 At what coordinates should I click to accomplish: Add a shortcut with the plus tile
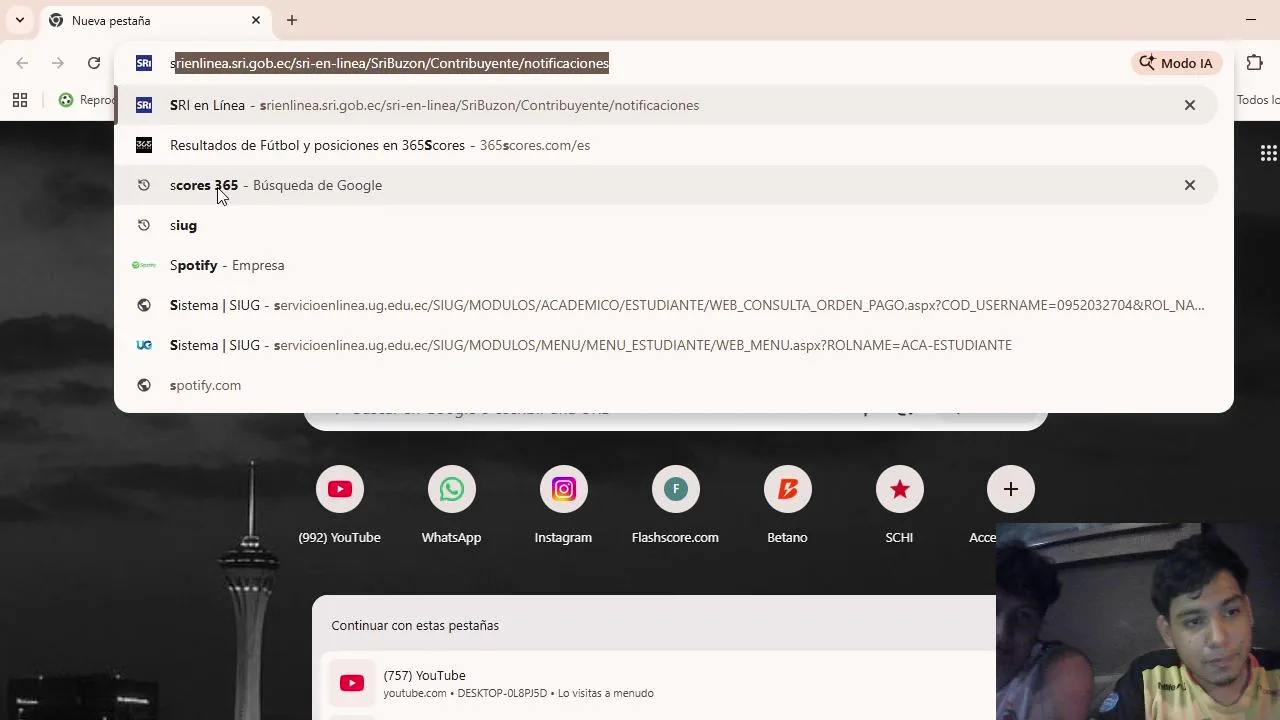pos(1011,489)
